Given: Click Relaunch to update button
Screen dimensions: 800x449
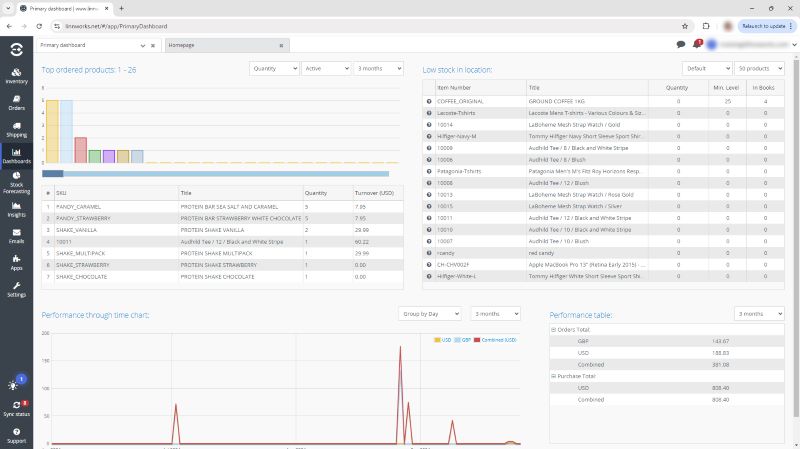Looking at the screenshot, I should (767, 26).
